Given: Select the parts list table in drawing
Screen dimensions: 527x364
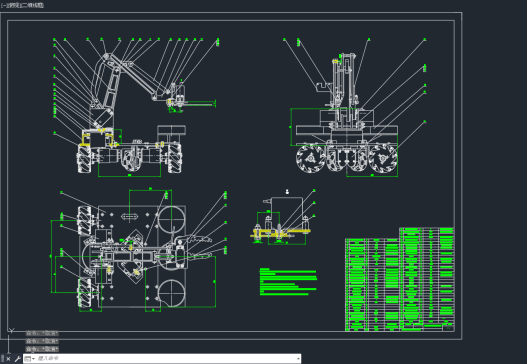Looking at the screenshot, I should point(400,279).
